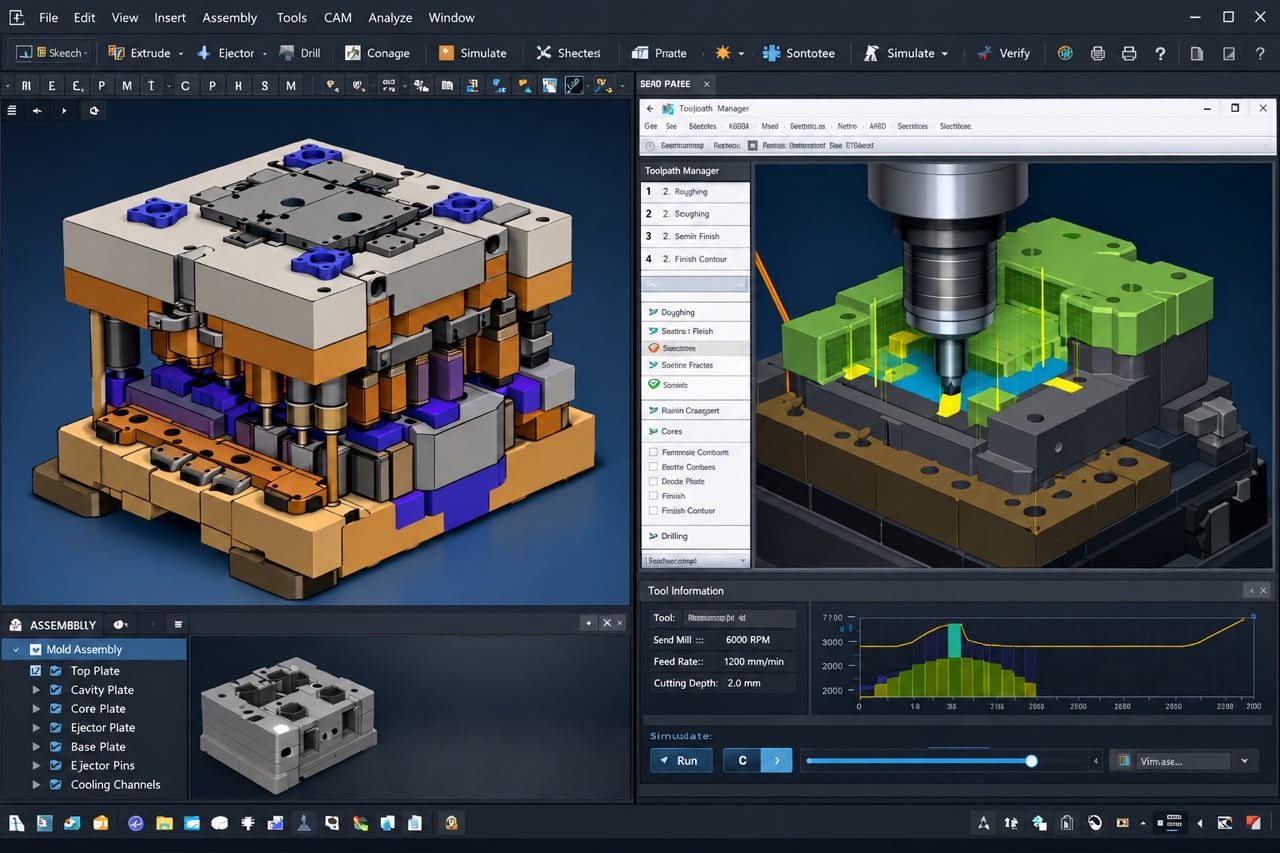
Task: Click the orange Seectioee operation icon
Action: pos(653,348)
